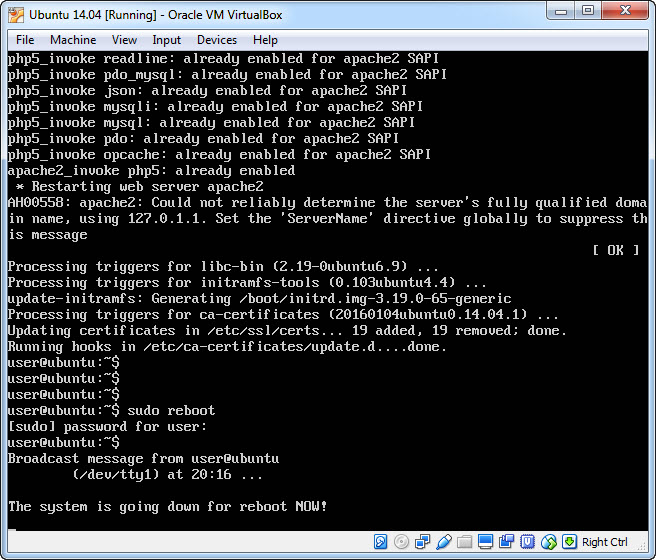The height and width of the screenshot is (560, 656).
Task: Click the 'php5_invoke opcache' output line
Action: pyautogui.click(x=219, y=155)
